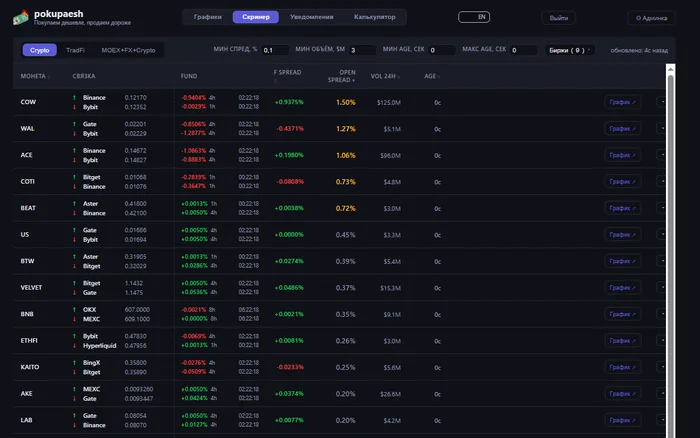Switch to the TradFi market filter
This screenshot has height=438, width=700.
[75, 50]
